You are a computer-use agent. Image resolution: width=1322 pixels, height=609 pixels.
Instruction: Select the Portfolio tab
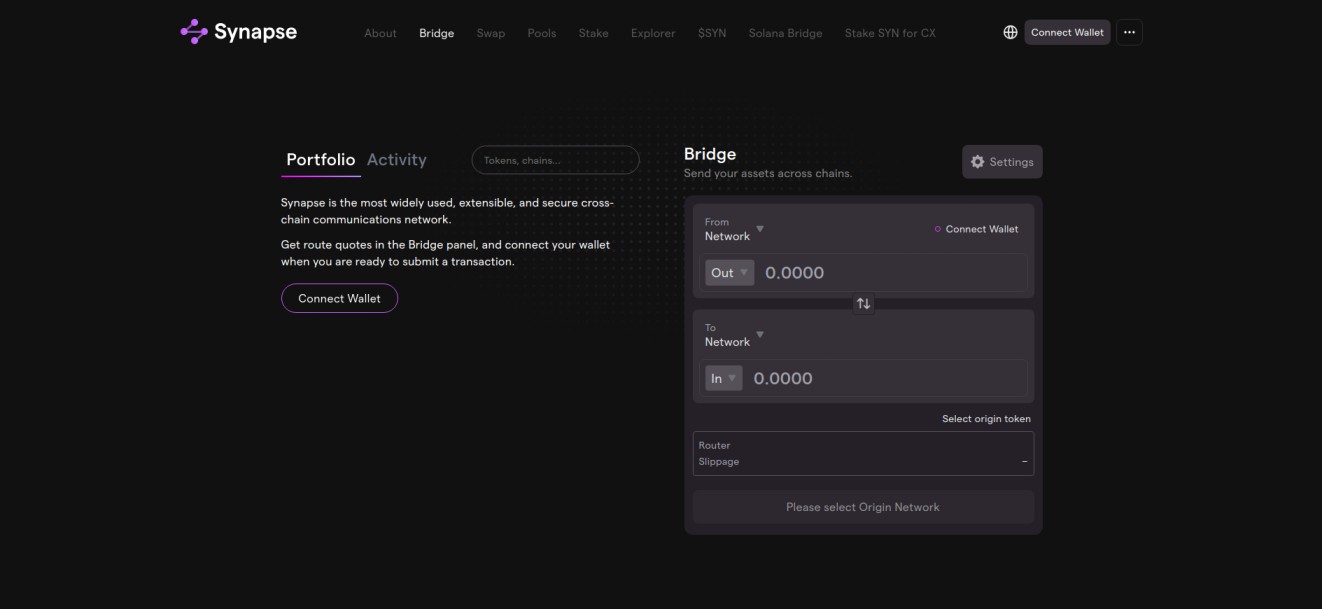[x=320, y=160]
